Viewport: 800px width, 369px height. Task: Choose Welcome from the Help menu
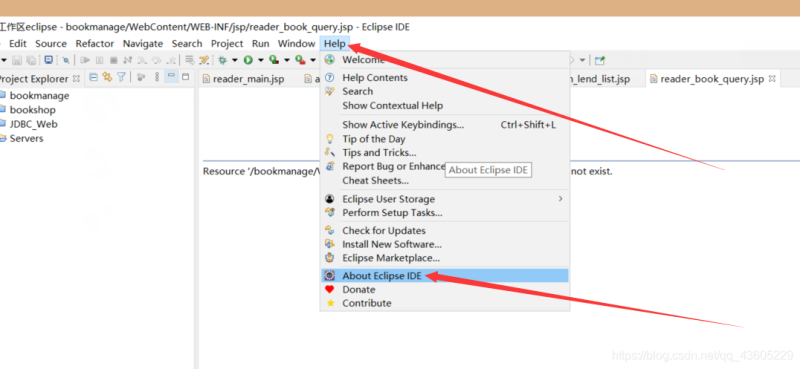(444, 60)
